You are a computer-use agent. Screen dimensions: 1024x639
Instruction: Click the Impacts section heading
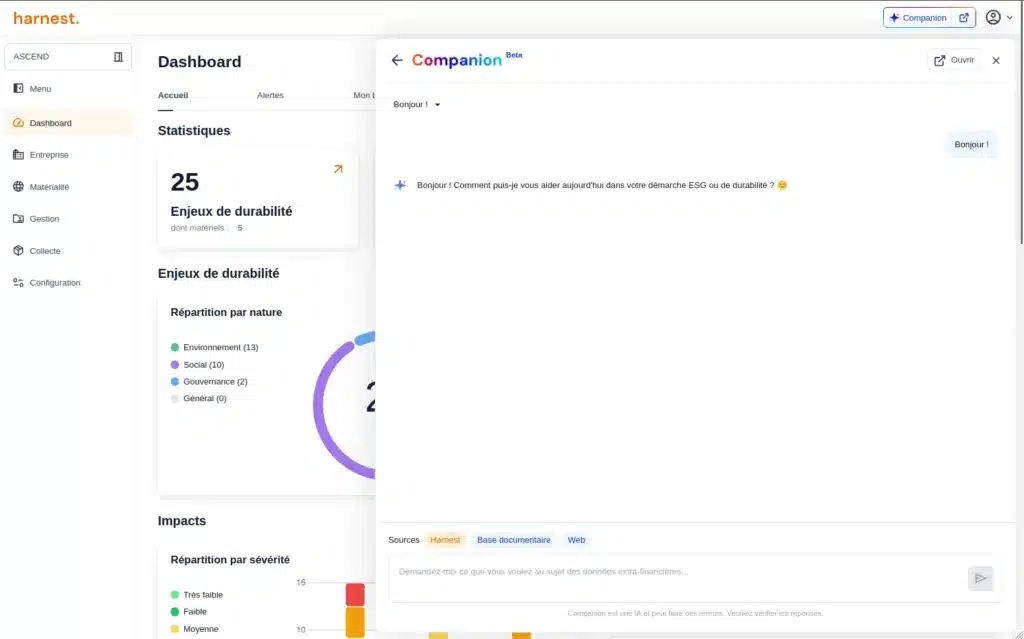click(182, 521)
